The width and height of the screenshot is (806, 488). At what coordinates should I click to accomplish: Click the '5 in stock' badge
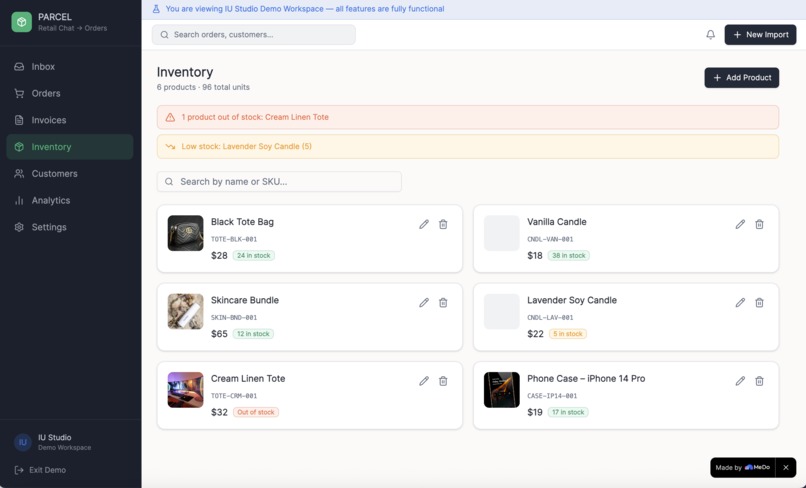coord(567,334)
